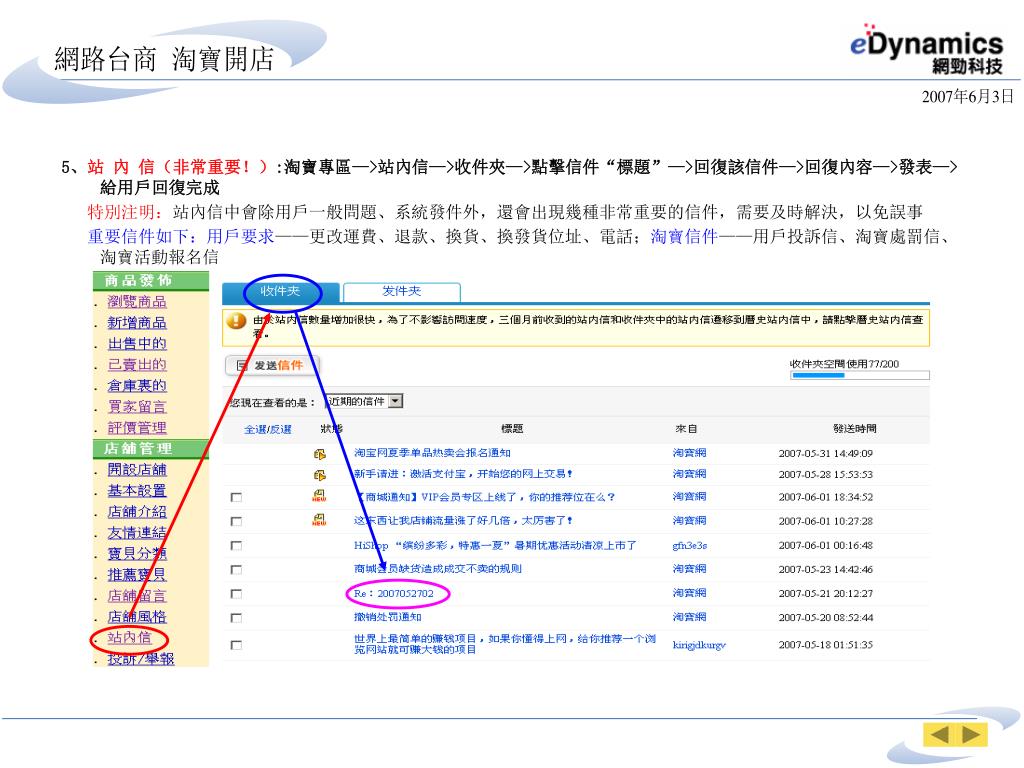Click the 商品發佈 section header
Screen dimensions: 1024x768
click(151, 281)
